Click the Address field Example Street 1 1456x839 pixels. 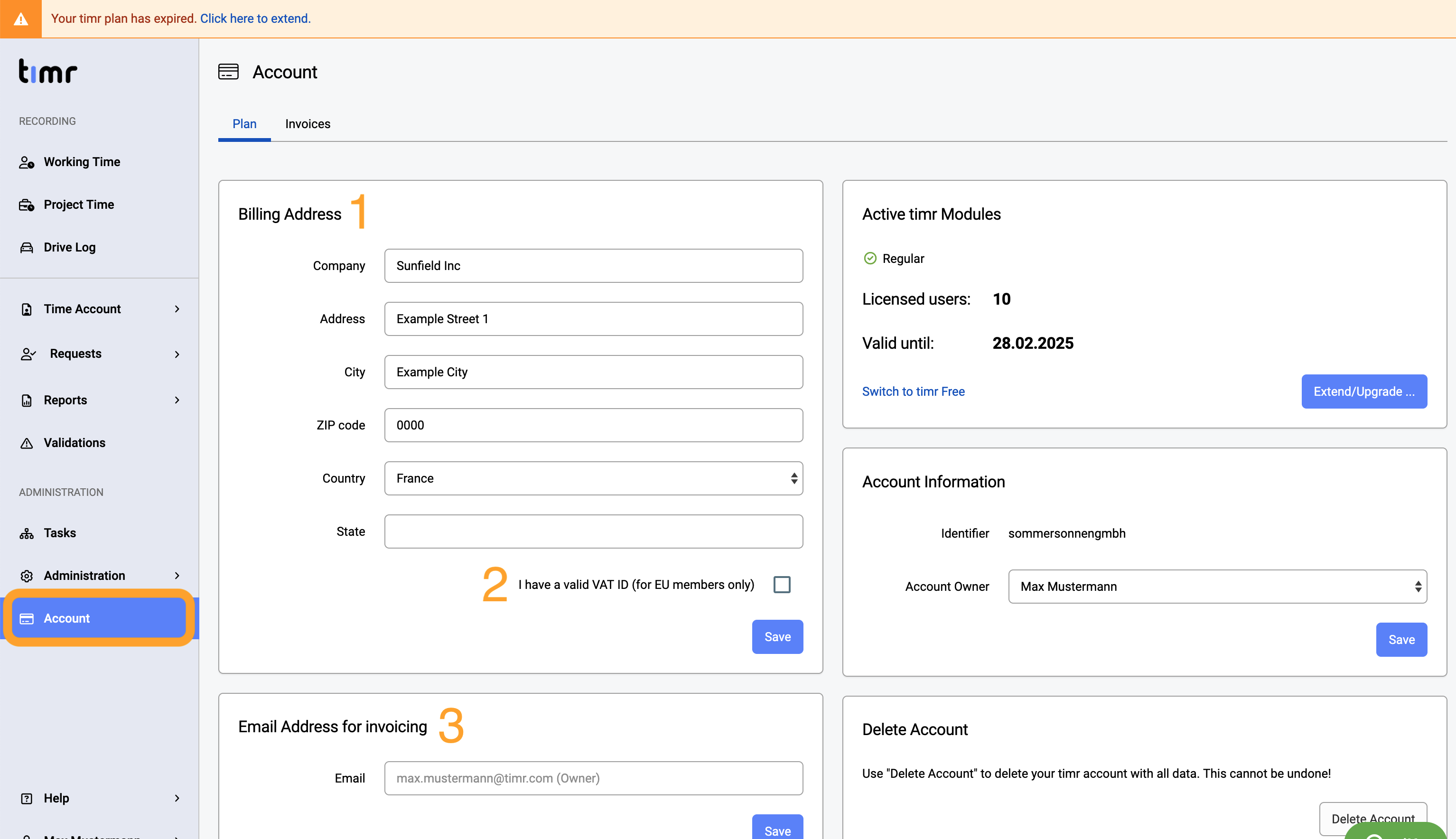594,319
